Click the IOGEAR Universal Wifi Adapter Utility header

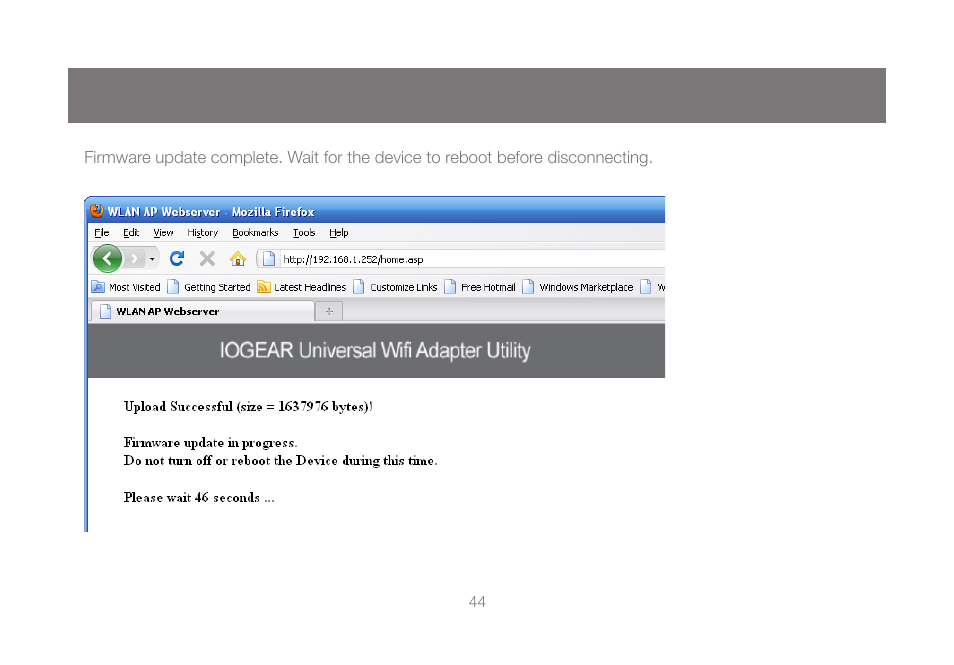pyautogui.click(x=375, y=350)
